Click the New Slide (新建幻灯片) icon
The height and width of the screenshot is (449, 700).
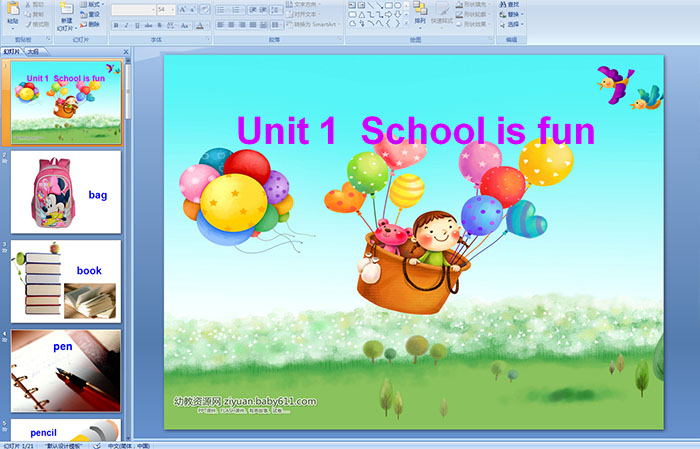pyautogui.click(x=67, y=8)
